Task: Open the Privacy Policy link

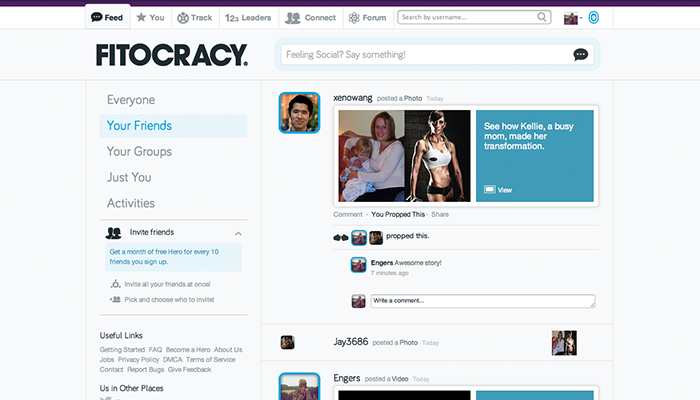Action: (x=138, y=359)
